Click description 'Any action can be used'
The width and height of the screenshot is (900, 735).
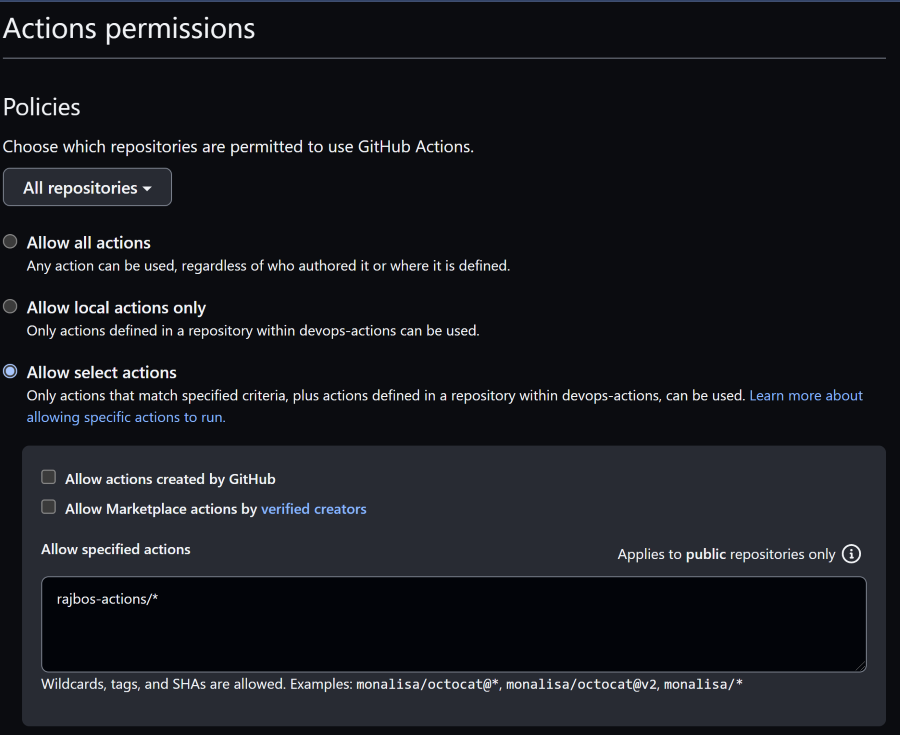coord(268,266)
